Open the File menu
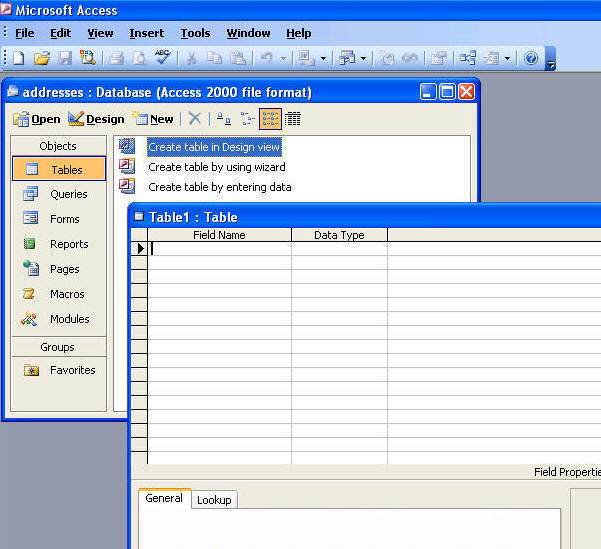Screen dimensions: 601x549 coord(25,33)
